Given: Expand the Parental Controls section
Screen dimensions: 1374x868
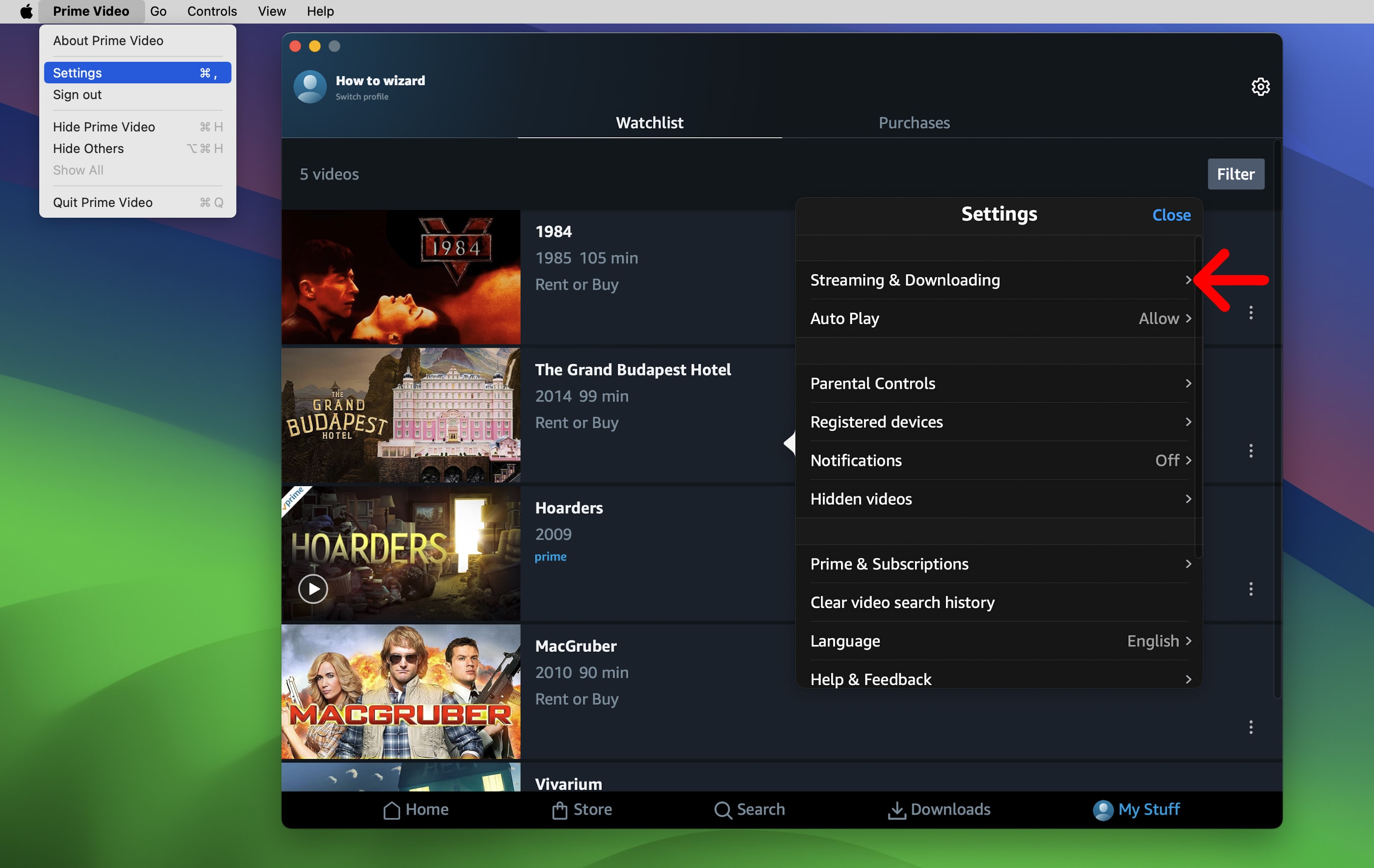Looking at the screenshot, I should 1000,383.
